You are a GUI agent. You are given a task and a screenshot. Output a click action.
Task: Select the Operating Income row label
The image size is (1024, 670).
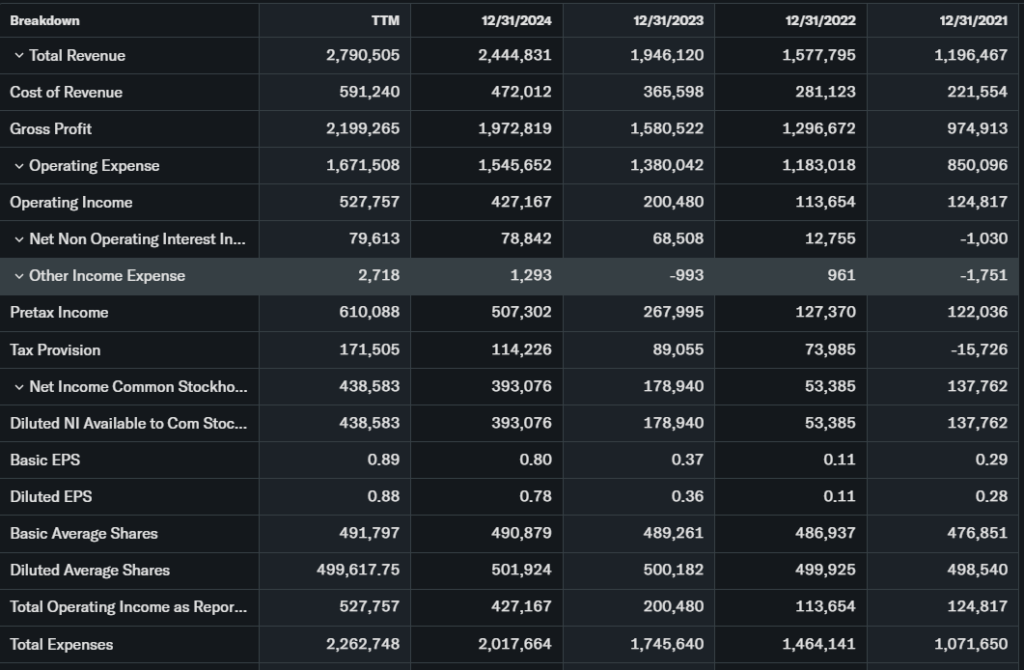tap(71, 202)
